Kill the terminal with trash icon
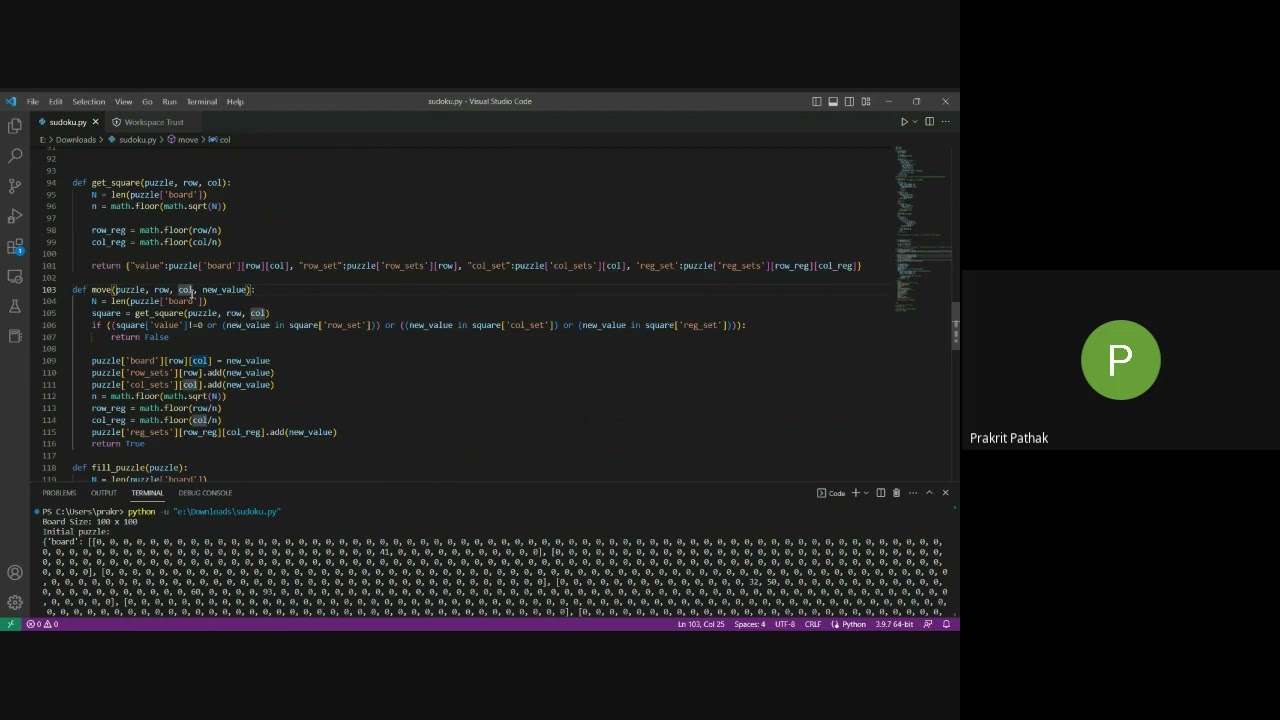The image size is (1280, 720). coord(896,493)
